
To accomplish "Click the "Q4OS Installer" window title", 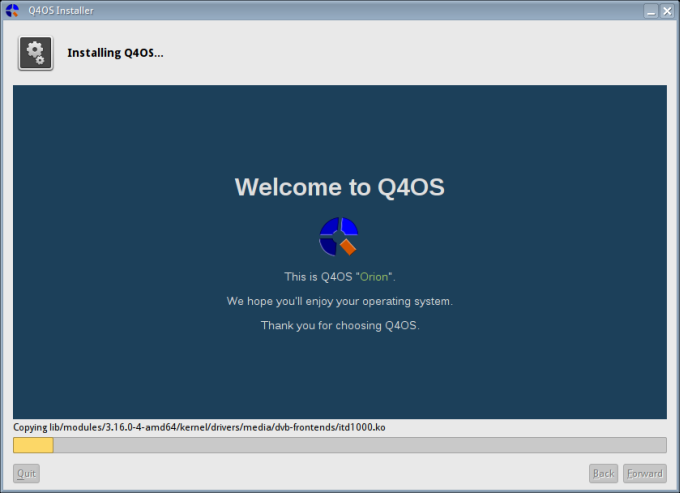I will (61, 11).
